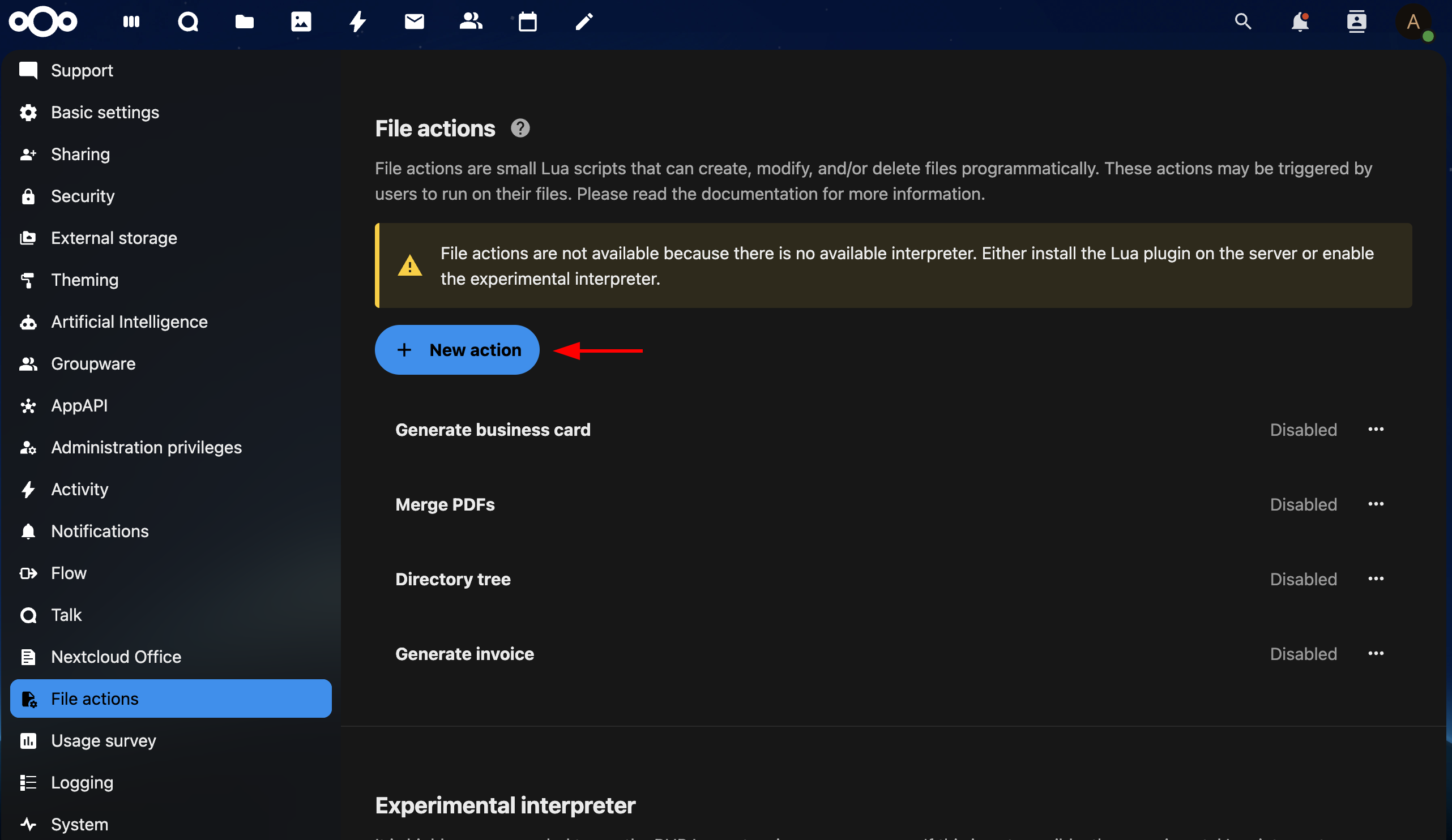Open the Calendar app icon
The height and width of the screenshot is (840, 1452).
click(x=527, y=22)
